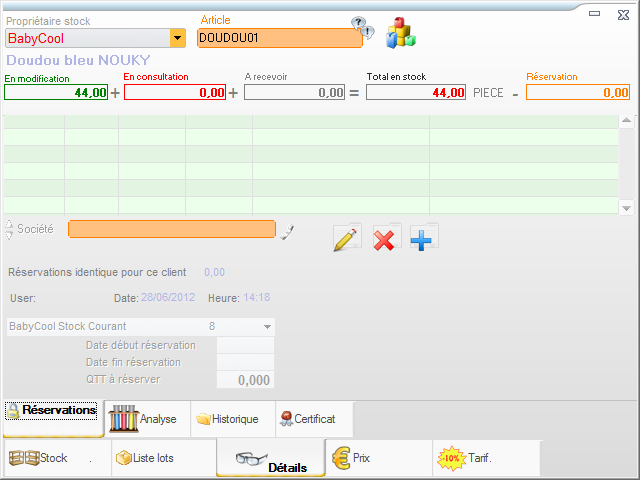Screen dimensions: 640x480
Task: Click the colored blocks article icon
Action: (401, 33)
